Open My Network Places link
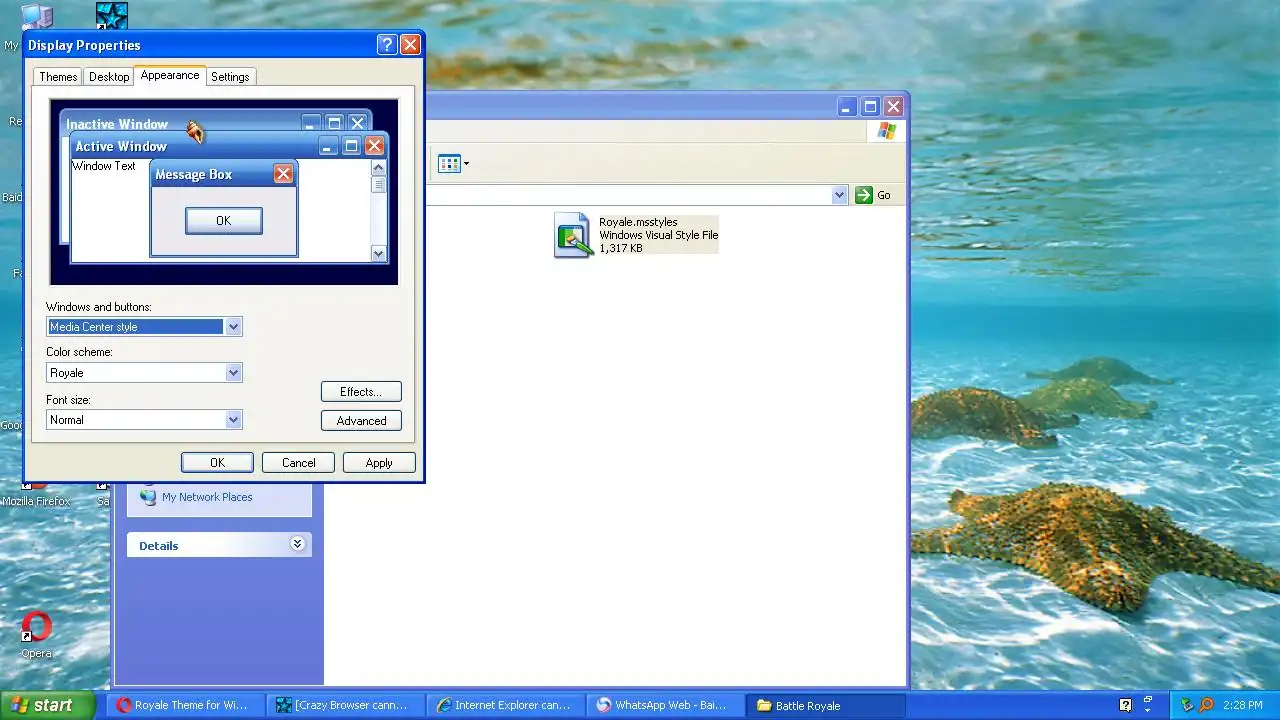Image resolution: width=1280 pixels, height=720 pixels. (x=207, y=497)
